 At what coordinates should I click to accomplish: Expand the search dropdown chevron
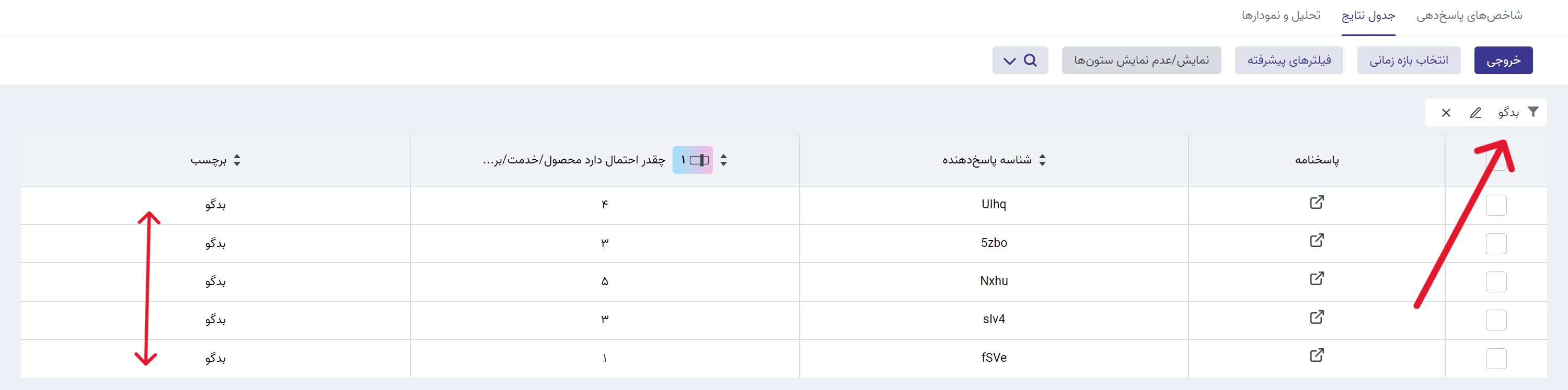(1009, 61)
